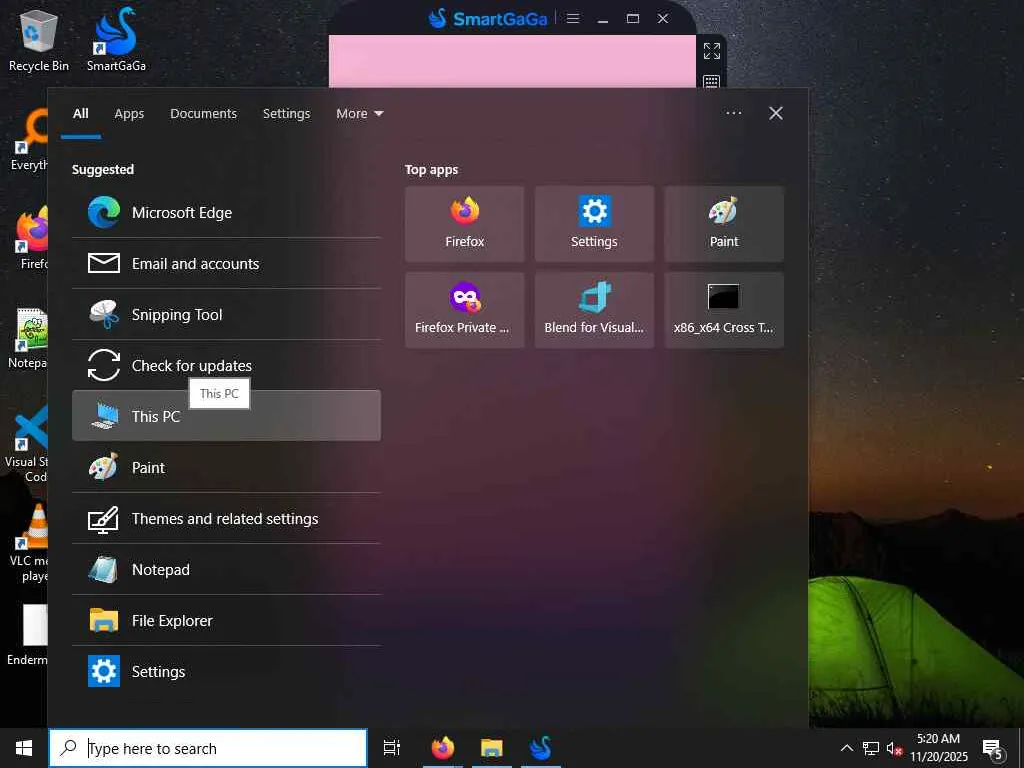Open the network tray icon
Image resolution: width=1024 pixels, height=768 pixels.
[871, 748]
